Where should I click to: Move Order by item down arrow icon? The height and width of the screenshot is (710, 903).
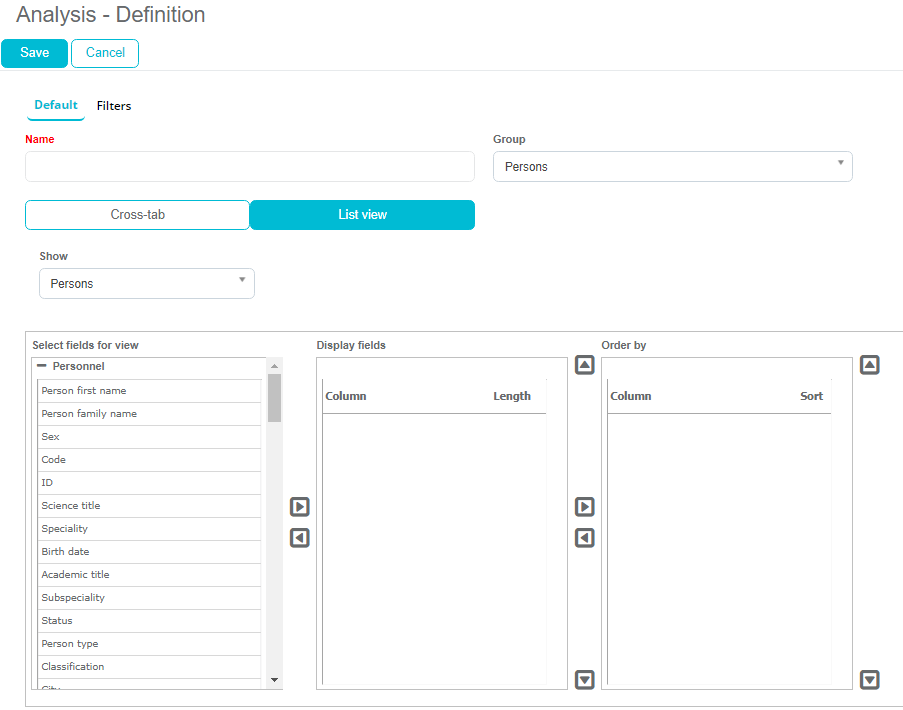tap(870, 680)
